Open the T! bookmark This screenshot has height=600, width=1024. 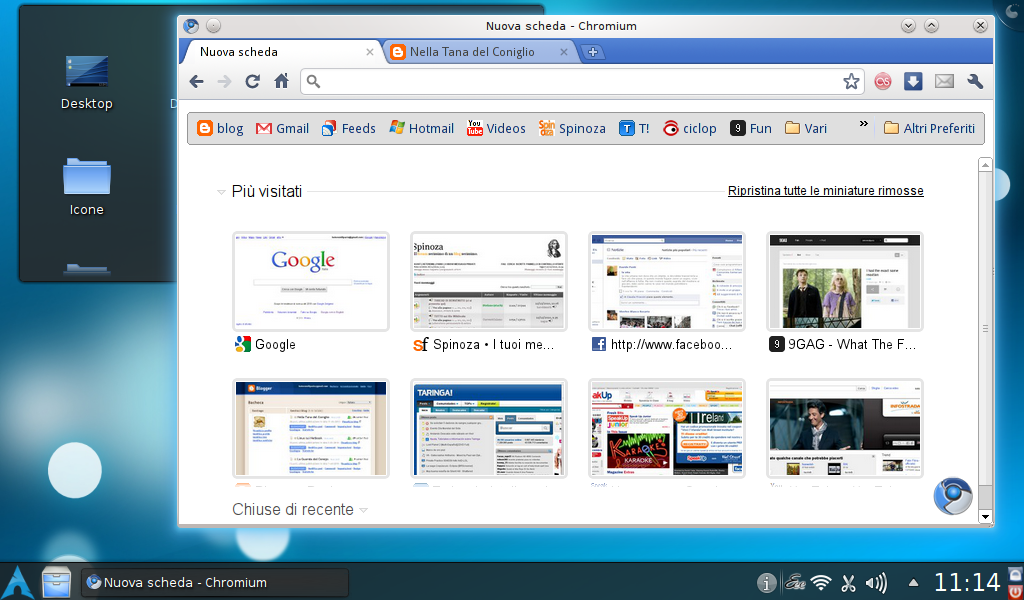[634, 129]
